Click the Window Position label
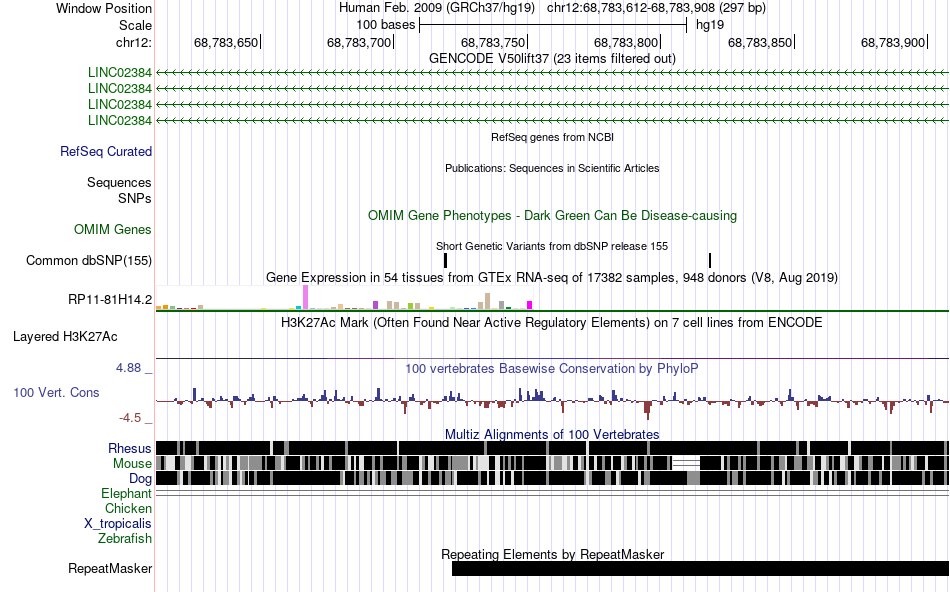Screen dimensions: 950x592 (104, 8)
